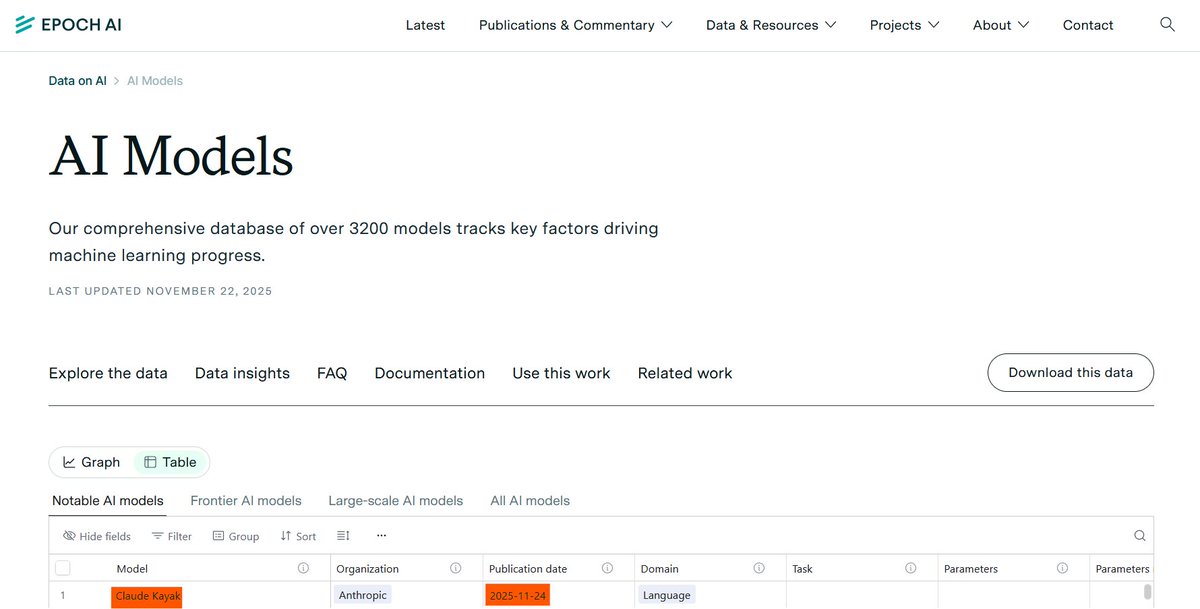Select the Table view toggle
The image size is (1200, 609).
(x=170, y=461)
